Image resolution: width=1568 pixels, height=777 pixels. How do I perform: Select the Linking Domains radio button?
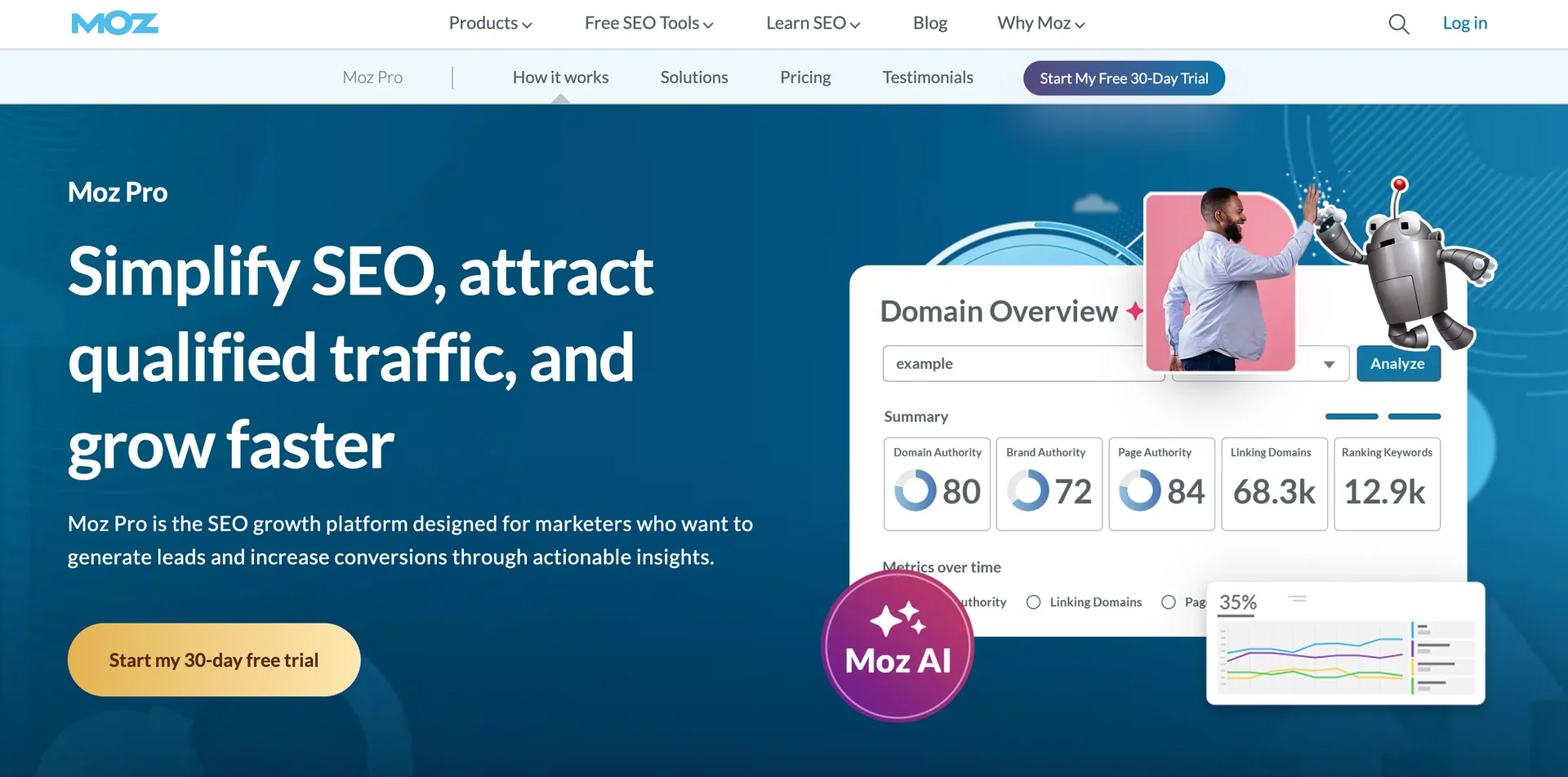(x=1033, y=602)
